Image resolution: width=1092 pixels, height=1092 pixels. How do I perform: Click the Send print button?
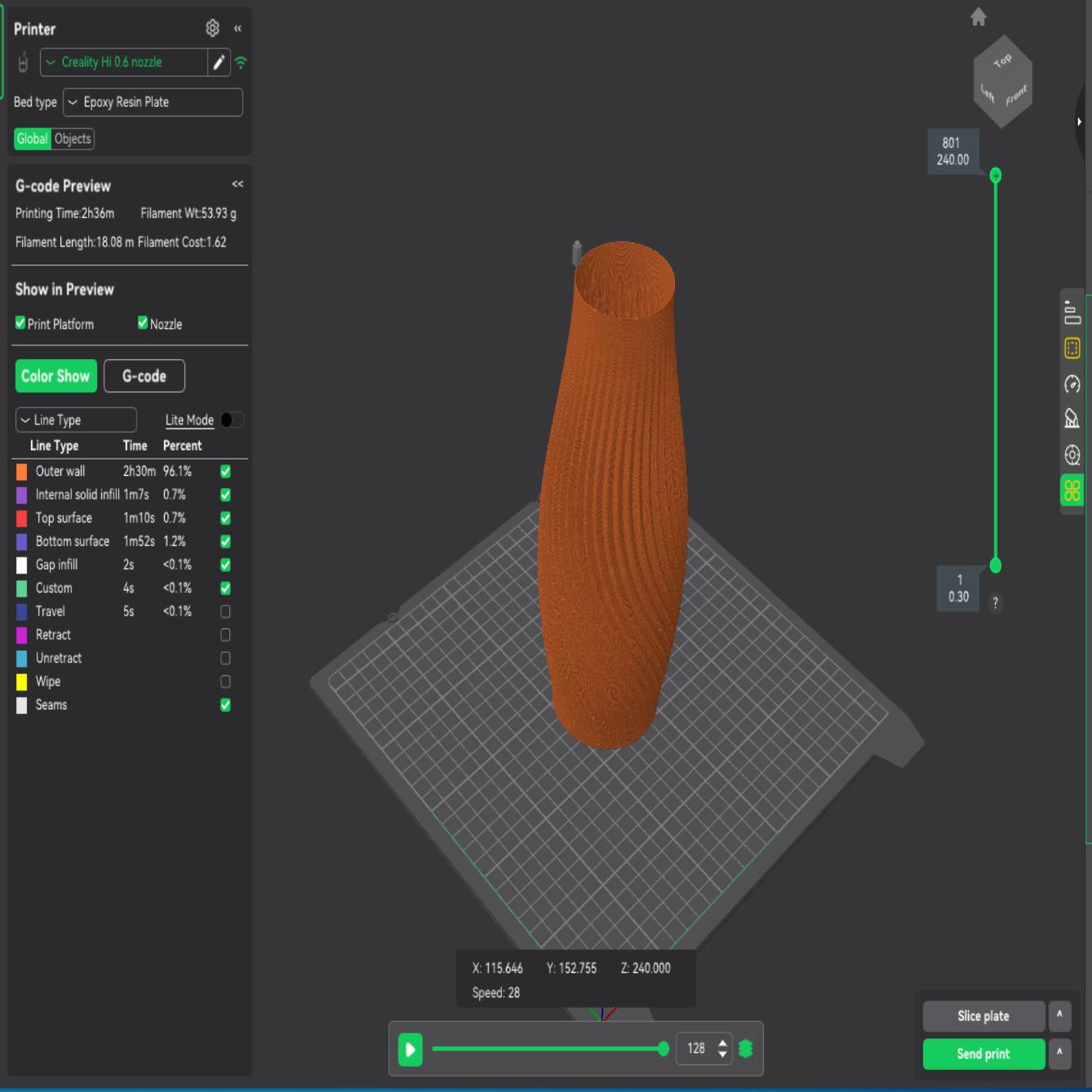pyautogui.click(x=983, y=1054)
